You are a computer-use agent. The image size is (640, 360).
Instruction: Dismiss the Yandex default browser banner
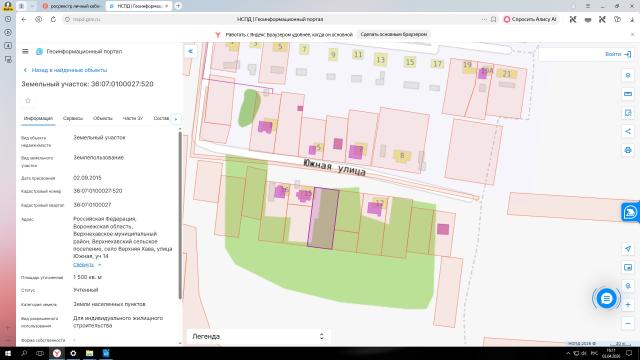tap(633, 34)
